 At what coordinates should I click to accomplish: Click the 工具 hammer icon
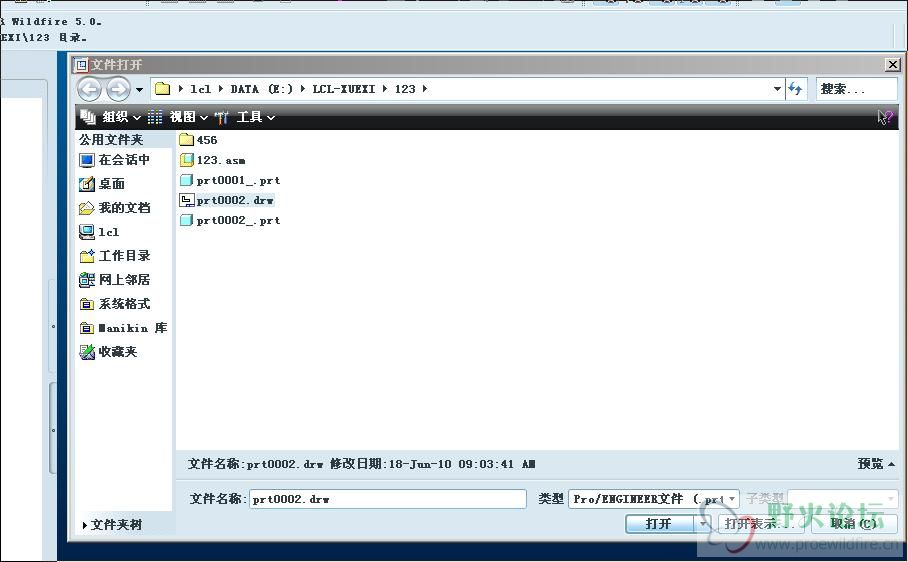click(222, 117)
